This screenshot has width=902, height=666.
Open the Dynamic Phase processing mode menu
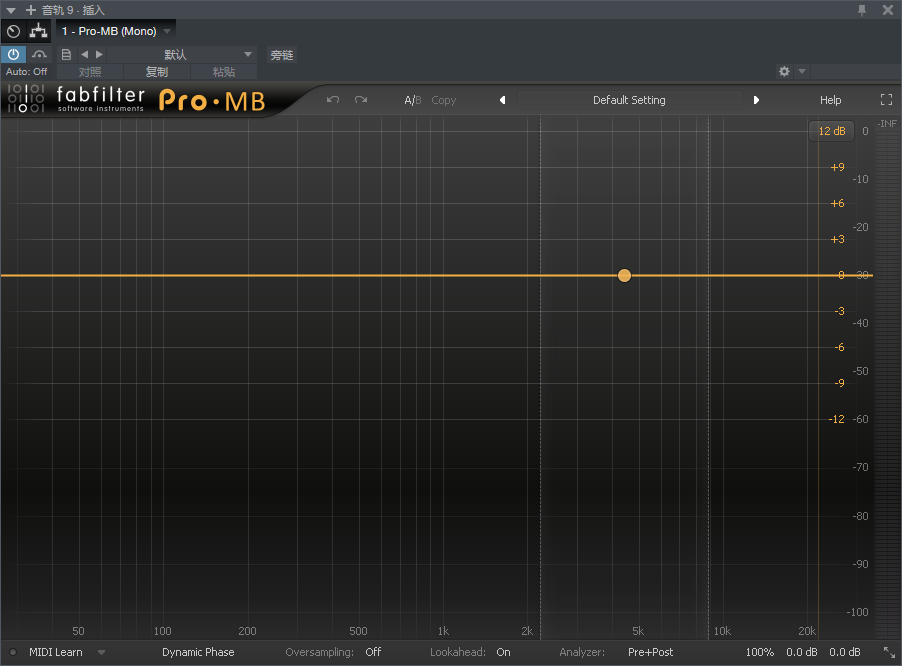click(198, 652)
